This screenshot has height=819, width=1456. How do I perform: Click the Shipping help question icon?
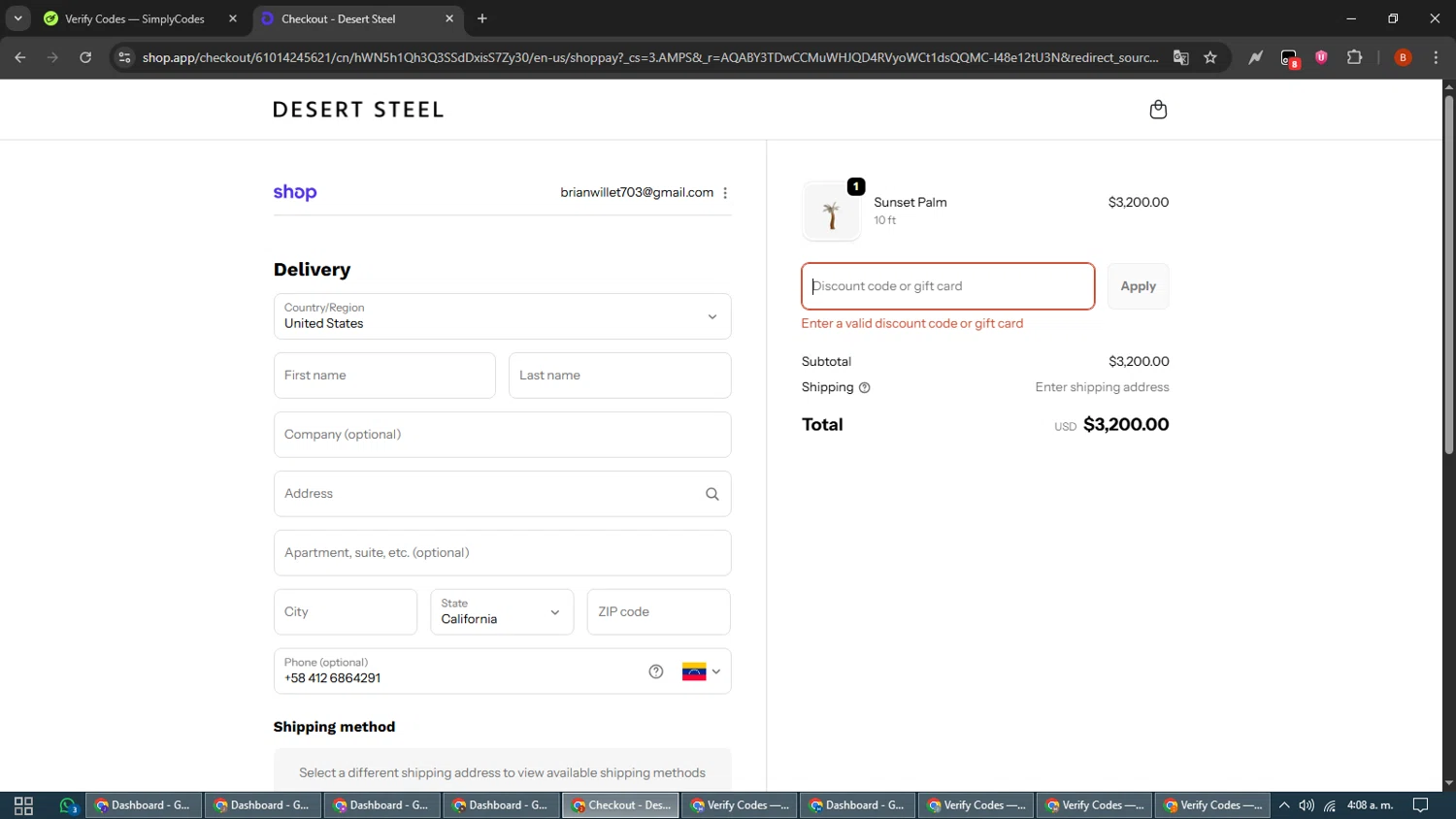click(865, 387)
